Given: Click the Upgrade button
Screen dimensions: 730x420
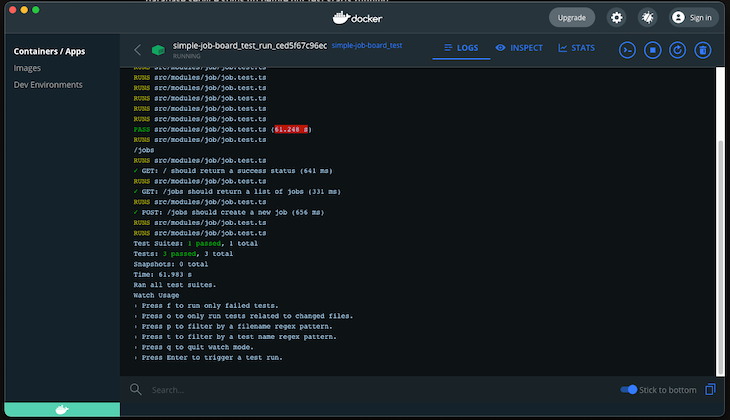Looking at the screenshot, I should (571, 17).
